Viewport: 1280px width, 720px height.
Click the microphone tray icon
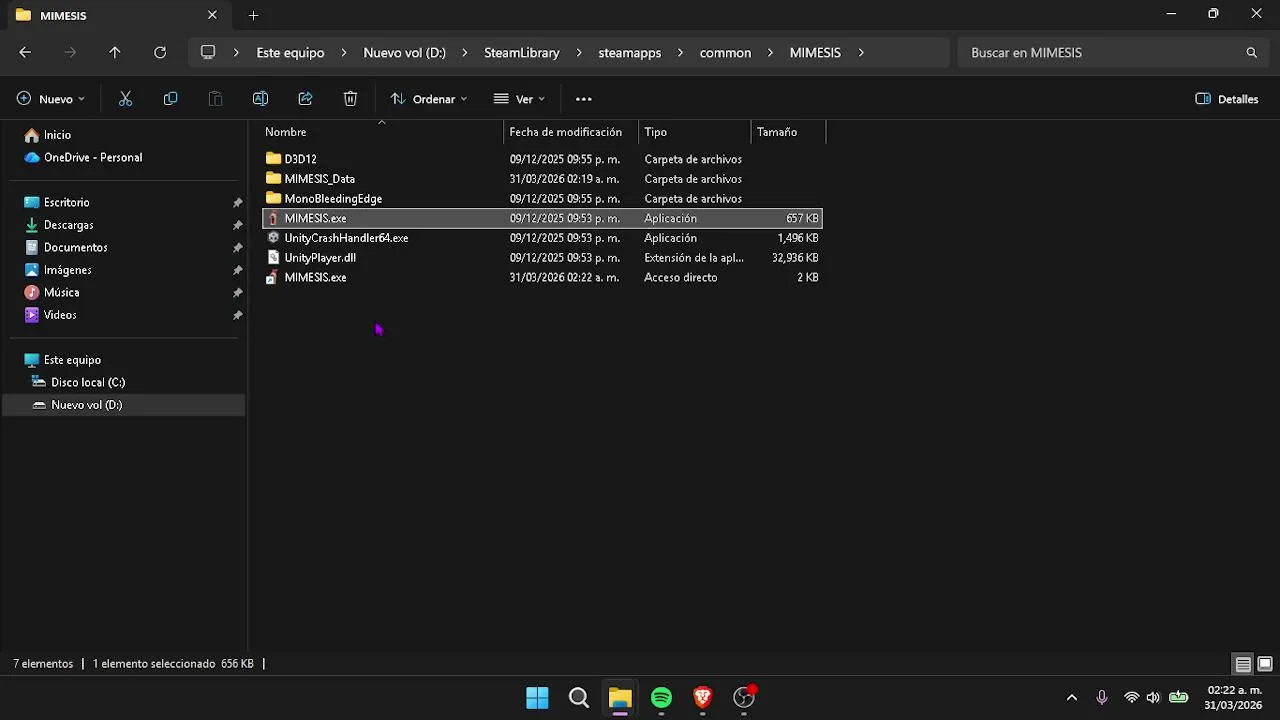pos(1101,698)
